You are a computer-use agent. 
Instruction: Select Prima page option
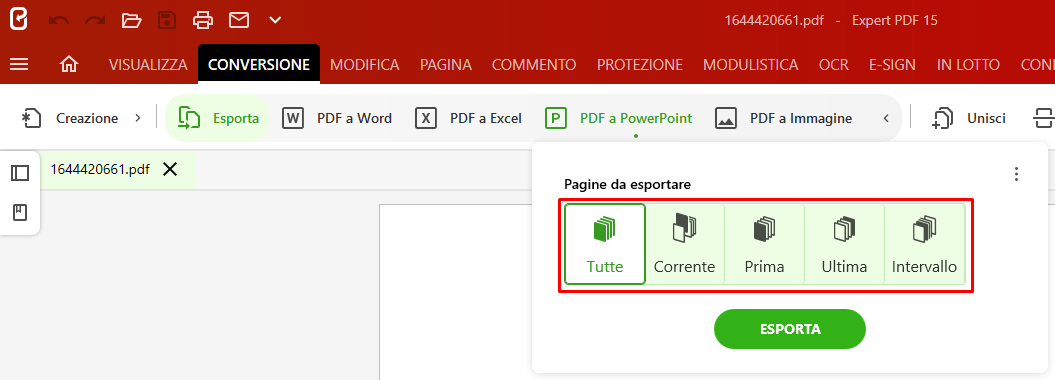click(x=764, y=244)
